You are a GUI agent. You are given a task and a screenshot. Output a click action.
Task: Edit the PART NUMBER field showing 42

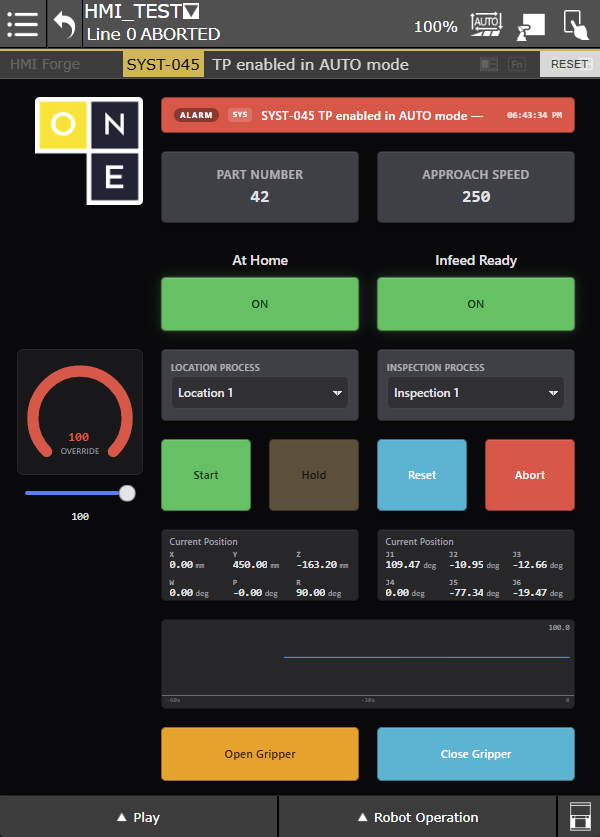[x=260, y=187]
